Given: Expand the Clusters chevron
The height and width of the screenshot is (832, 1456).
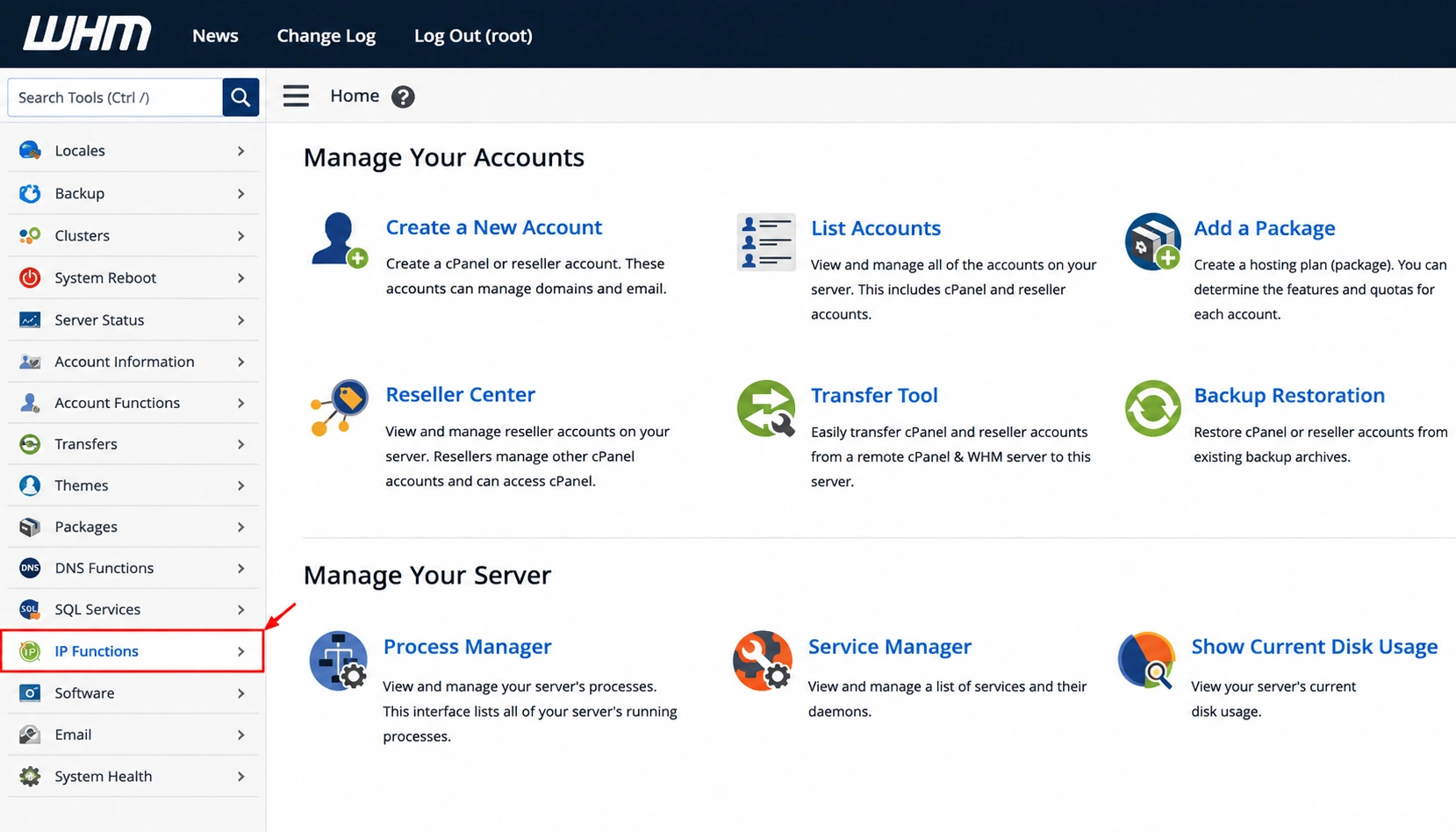Looking at the screenshot, I should click(x=240, y=235).
